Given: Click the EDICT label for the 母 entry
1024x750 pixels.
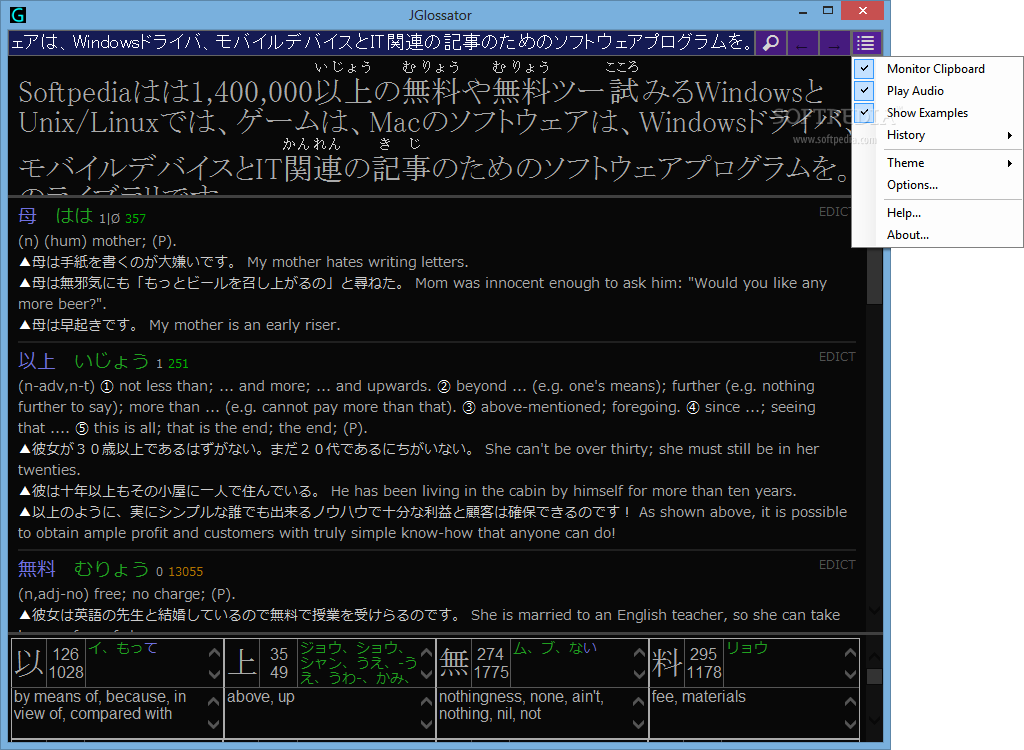Looking at the screenshot, I should (x=835, y=212).
